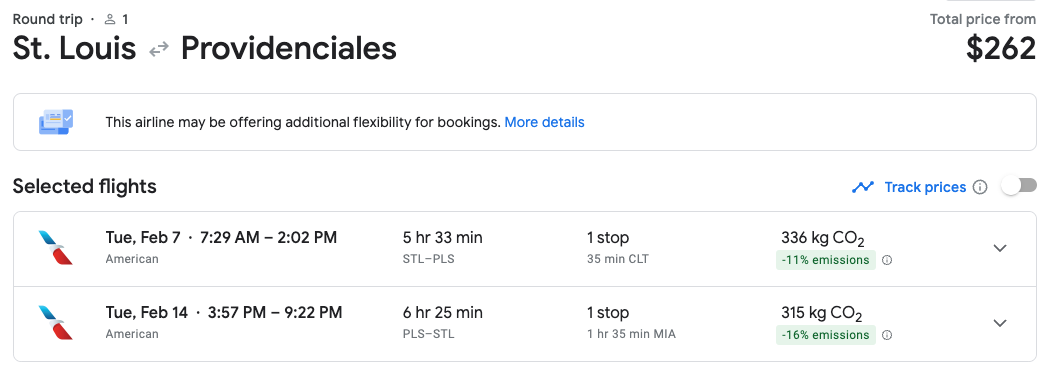Screen dimensions: 1048x369
Task: Open the More details link
Action: (x=545, y=122)
